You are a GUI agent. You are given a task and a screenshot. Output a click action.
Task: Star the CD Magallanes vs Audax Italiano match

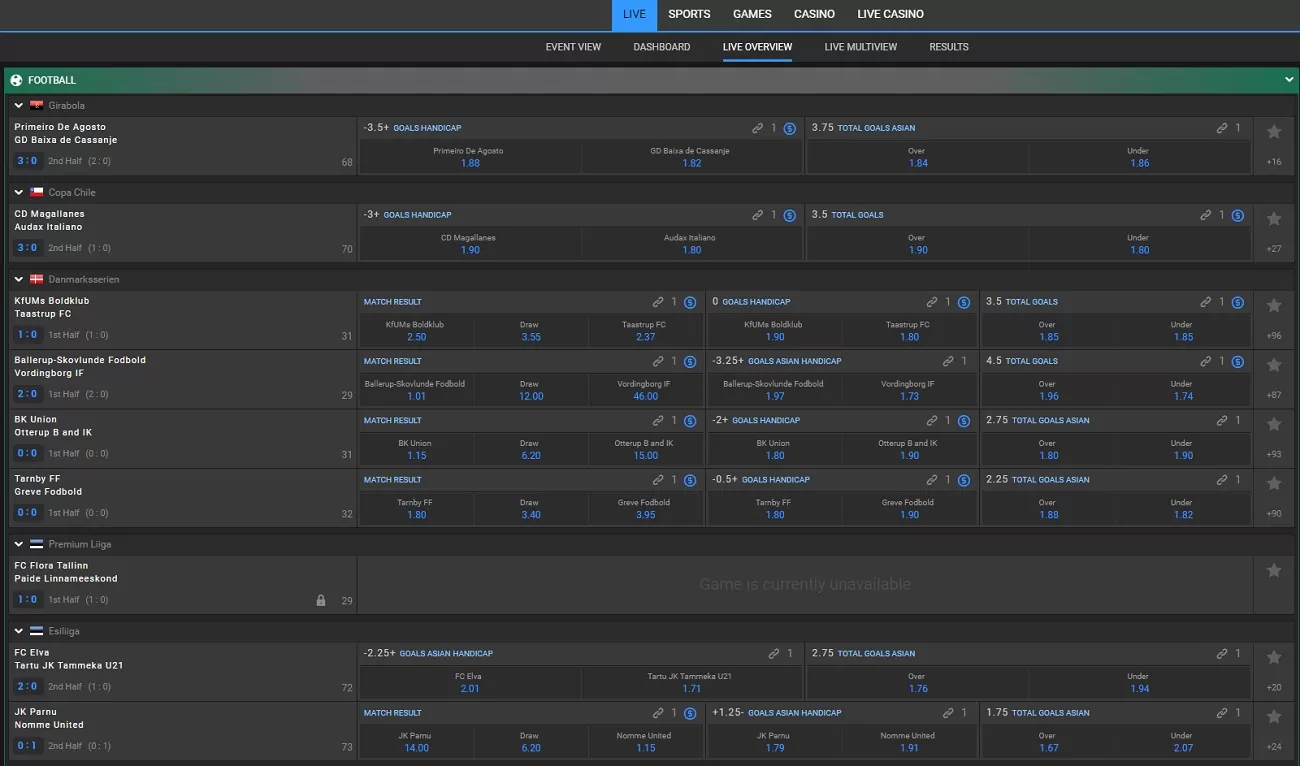pyautogui.click(x=1273, y=218)
